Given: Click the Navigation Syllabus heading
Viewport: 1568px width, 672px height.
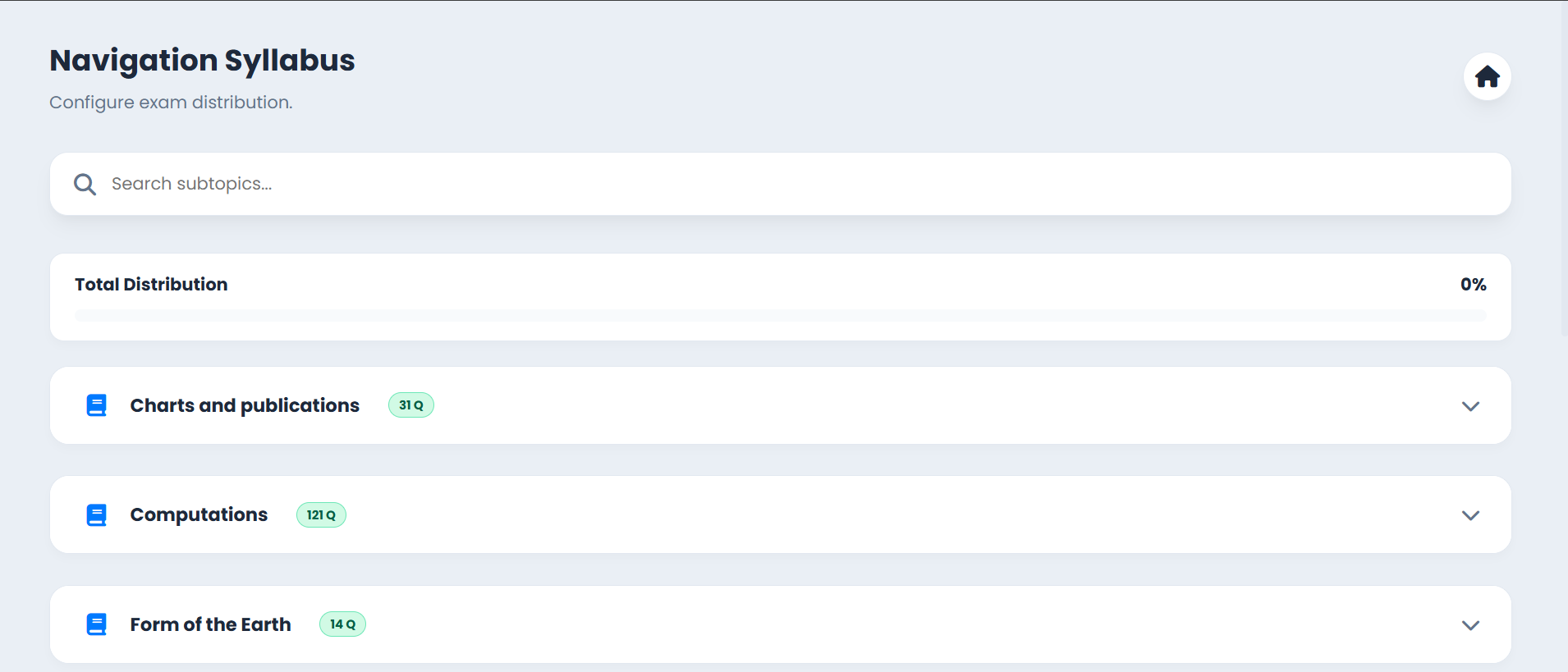Looking at the screenshot, I should pyautogui.click(x=202, y=61).
